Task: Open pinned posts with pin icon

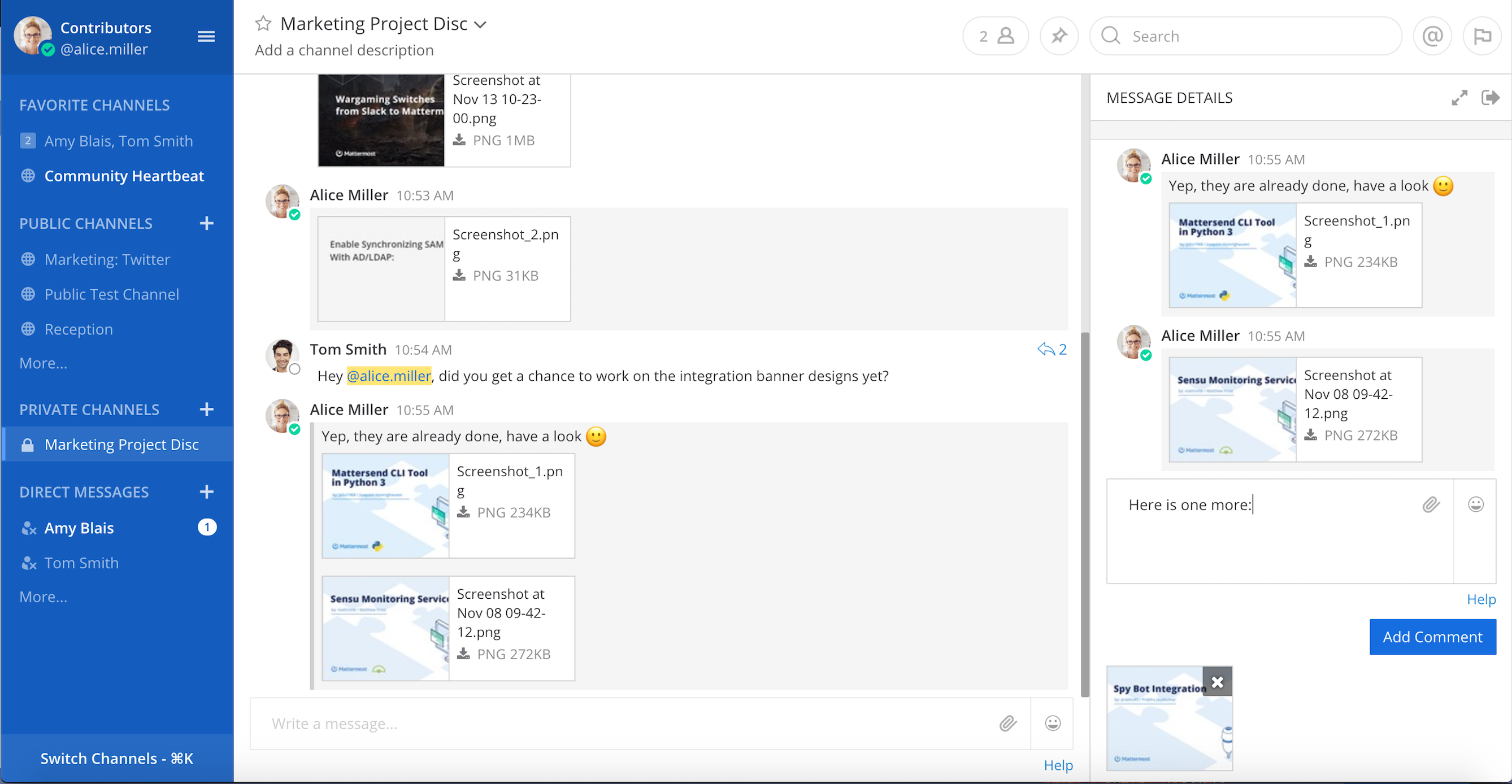Action: coord(1058,36)
